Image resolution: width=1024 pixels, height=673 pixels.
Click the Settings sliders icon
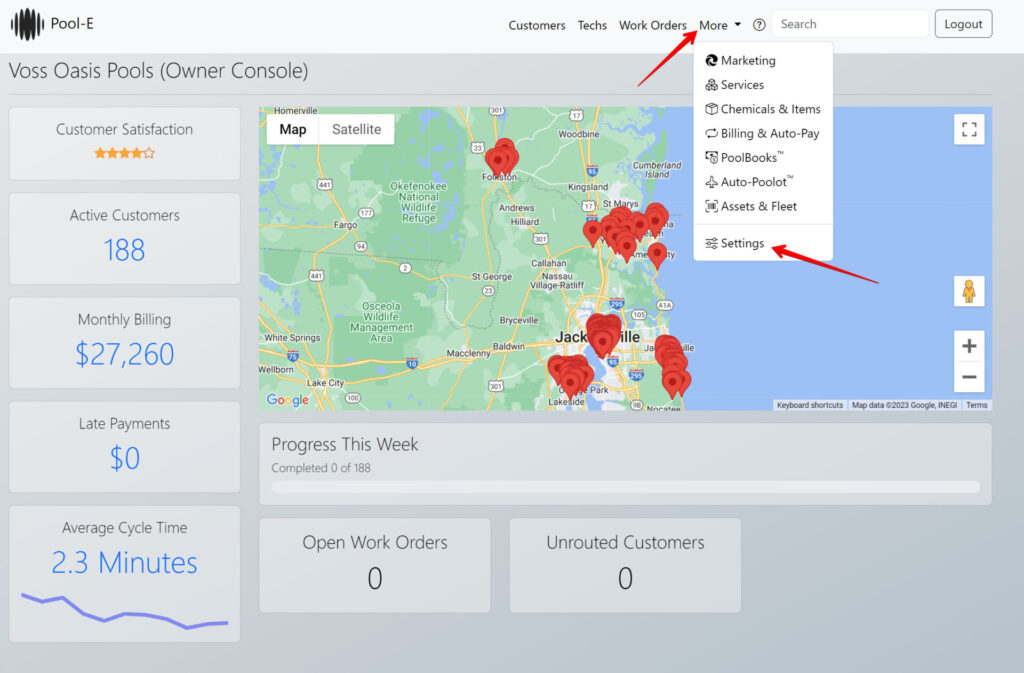point(711,243)
